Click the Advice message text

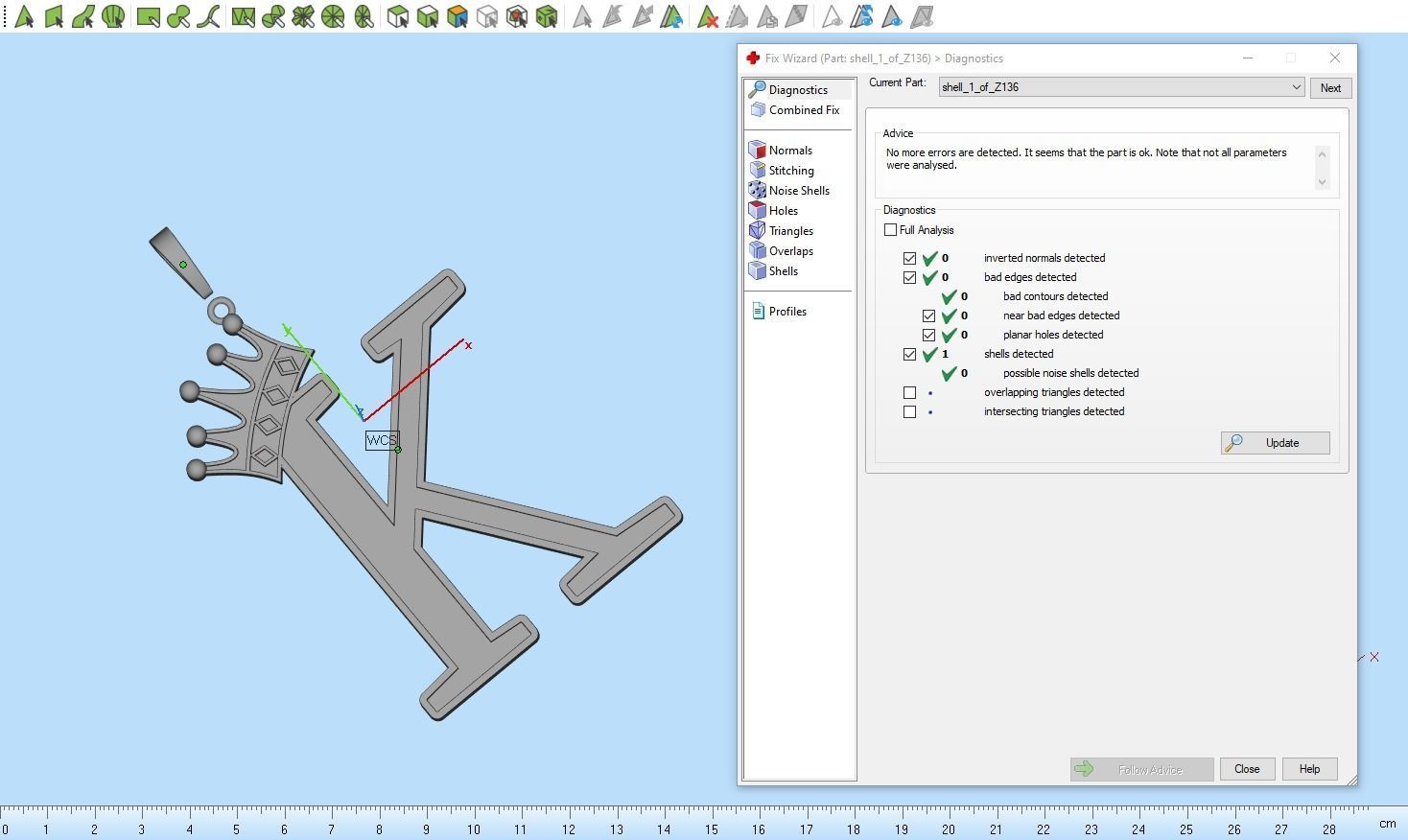point(1087,159)
